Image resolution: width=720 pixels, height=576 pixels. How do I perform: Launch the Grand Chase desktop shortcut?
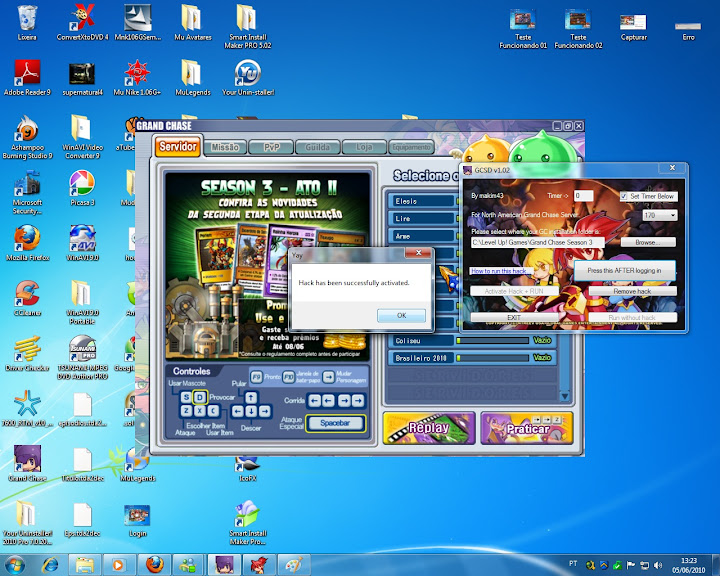coord(27,464)
